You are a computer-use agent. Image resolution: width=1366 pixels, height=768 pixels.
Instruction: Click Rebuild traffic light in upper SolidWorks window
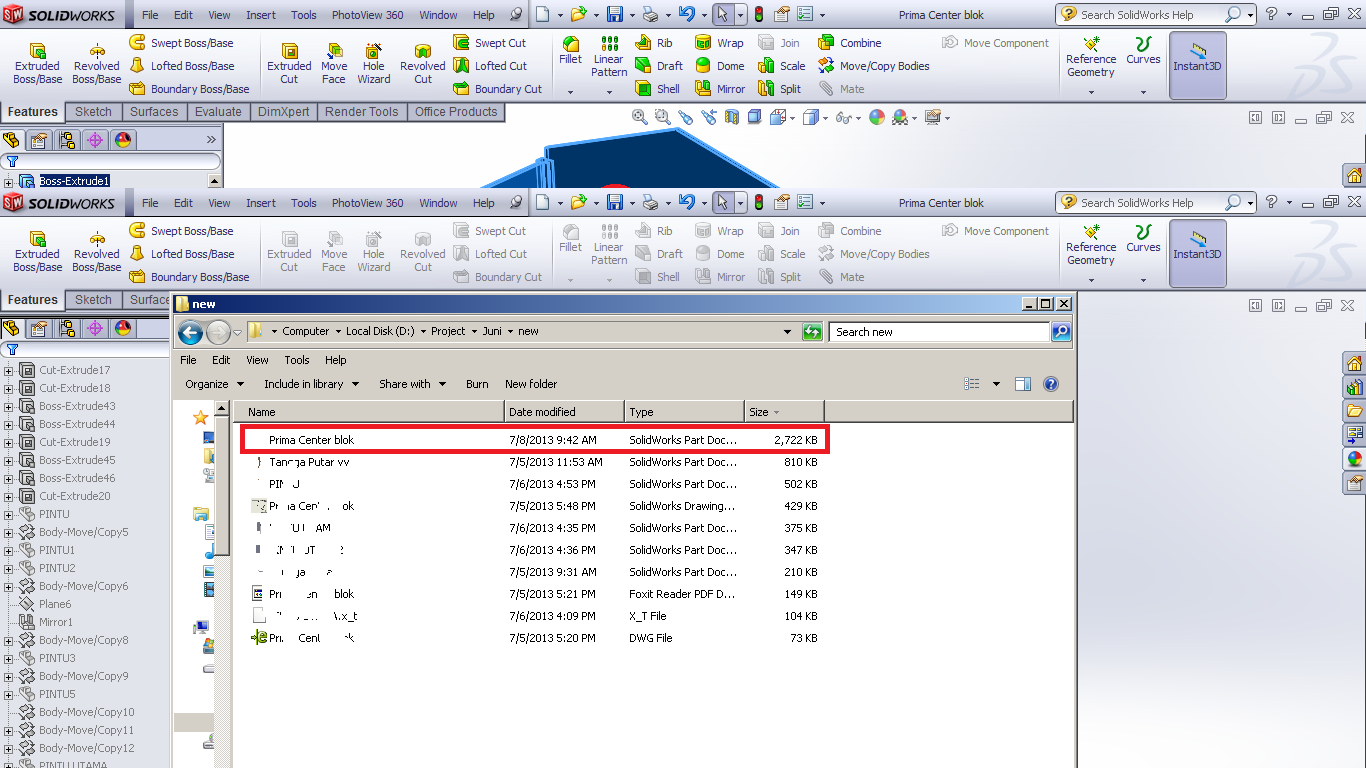pos(759,14)
